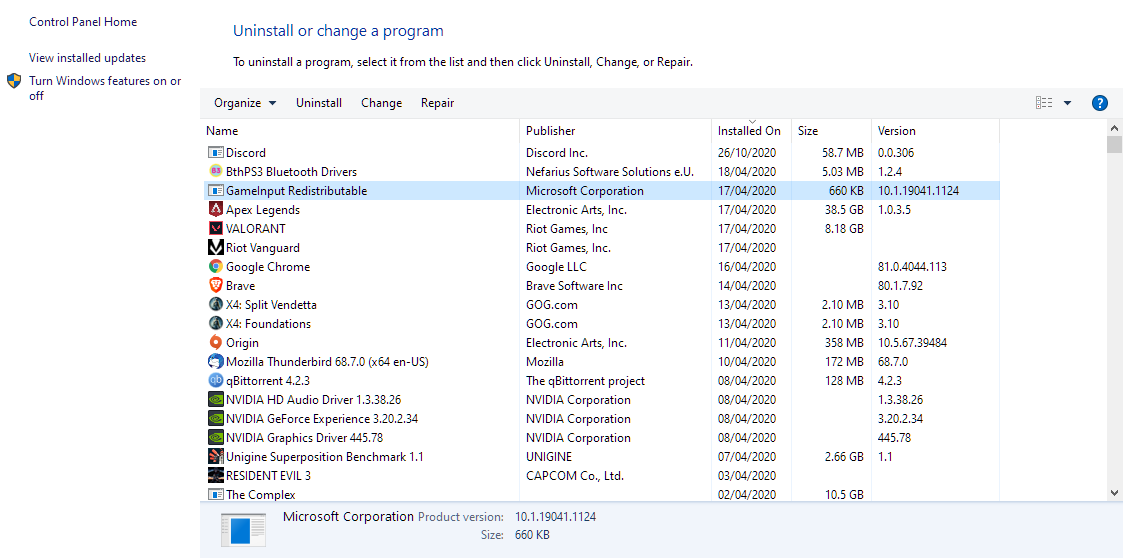Click the Mozilla Thunderbird icon
1123x558 pixels.
tap(216, 362)
